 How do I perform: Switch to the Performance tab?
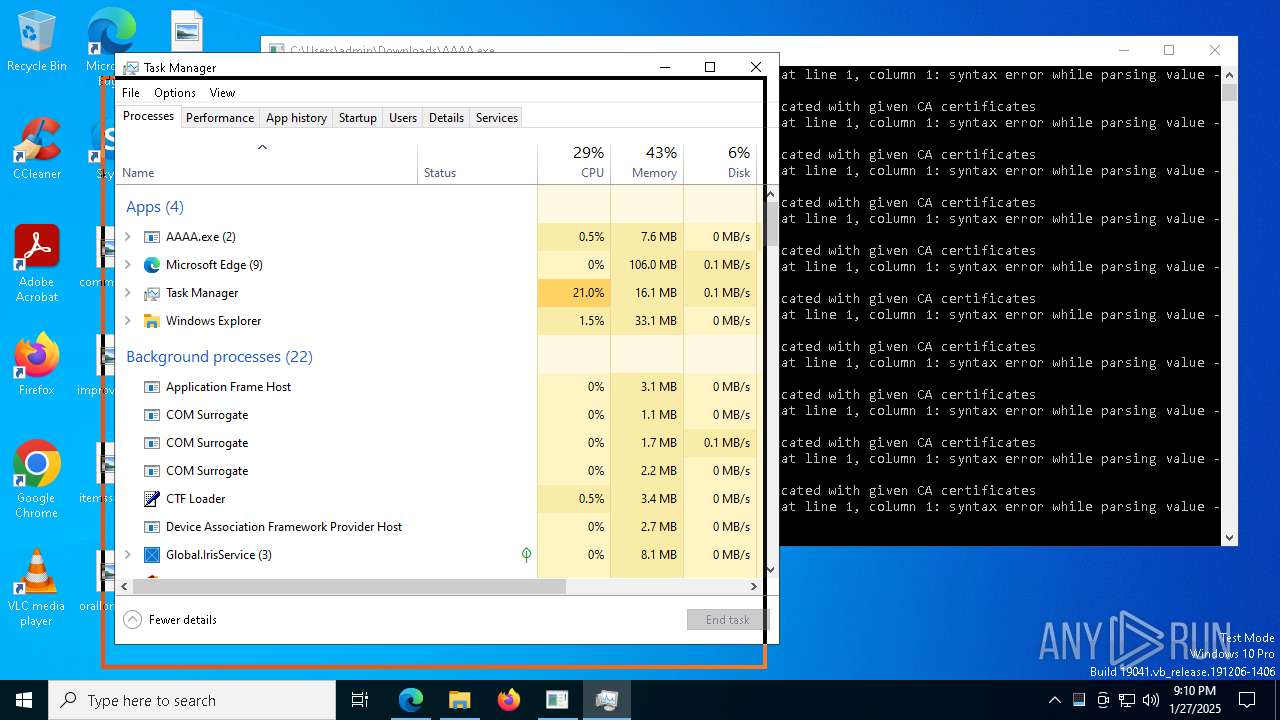pyautogui.click(x=220, y=117)
